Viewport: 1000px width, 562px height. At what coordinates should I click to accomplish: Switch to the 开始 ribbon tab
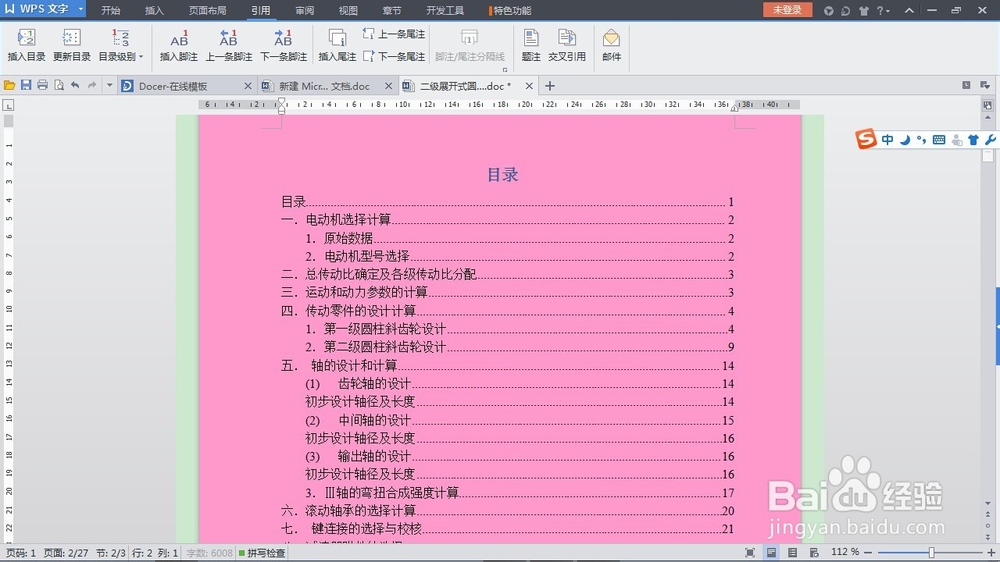tap(110, 10)
